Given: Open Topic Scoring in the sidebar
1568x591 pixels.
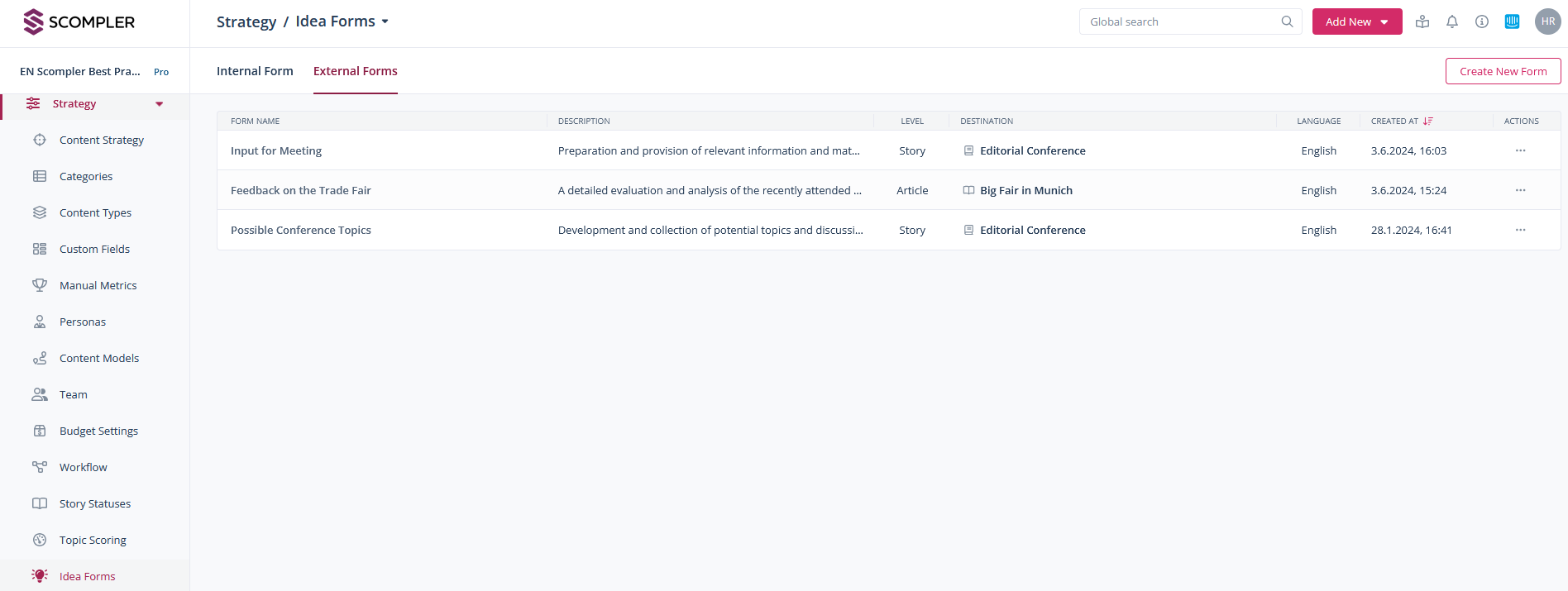Looking at the screenshot, I should [93, 540].
